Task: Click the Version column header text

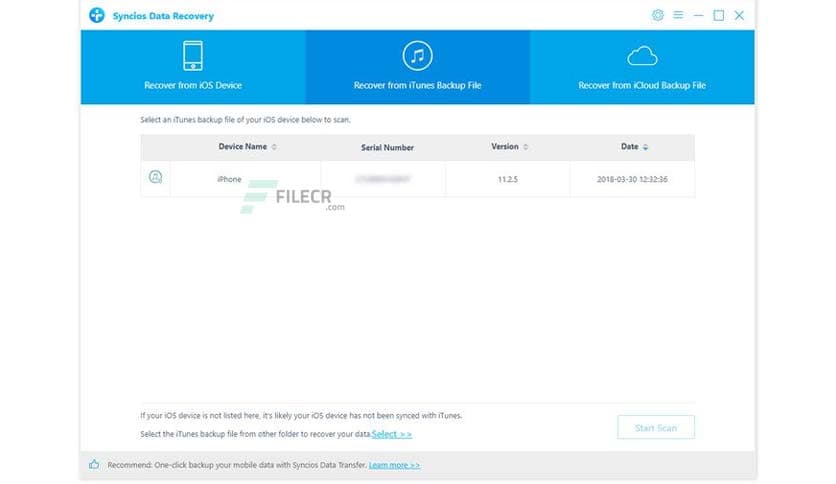Action: [505, 147]
